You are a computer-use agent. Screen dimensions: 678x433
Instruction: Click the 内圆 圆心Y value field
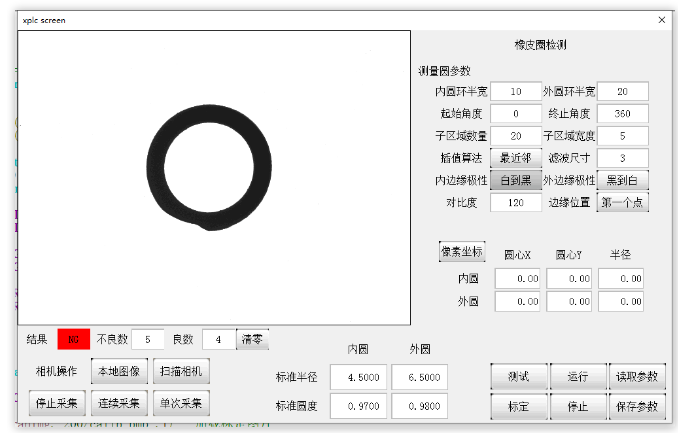[569, 279]
